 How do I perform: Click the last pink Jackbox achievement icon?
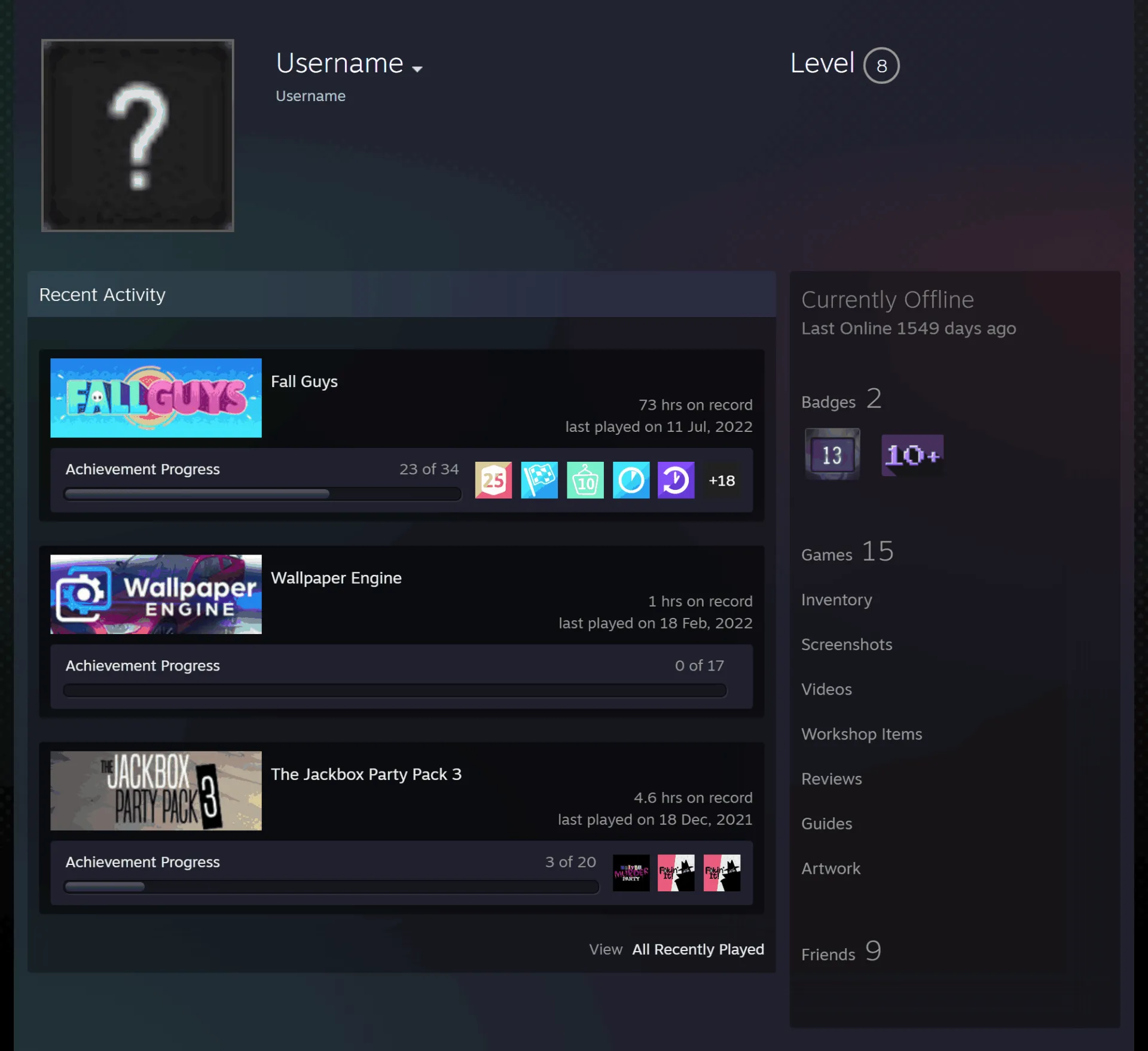(x=722, y=873)
